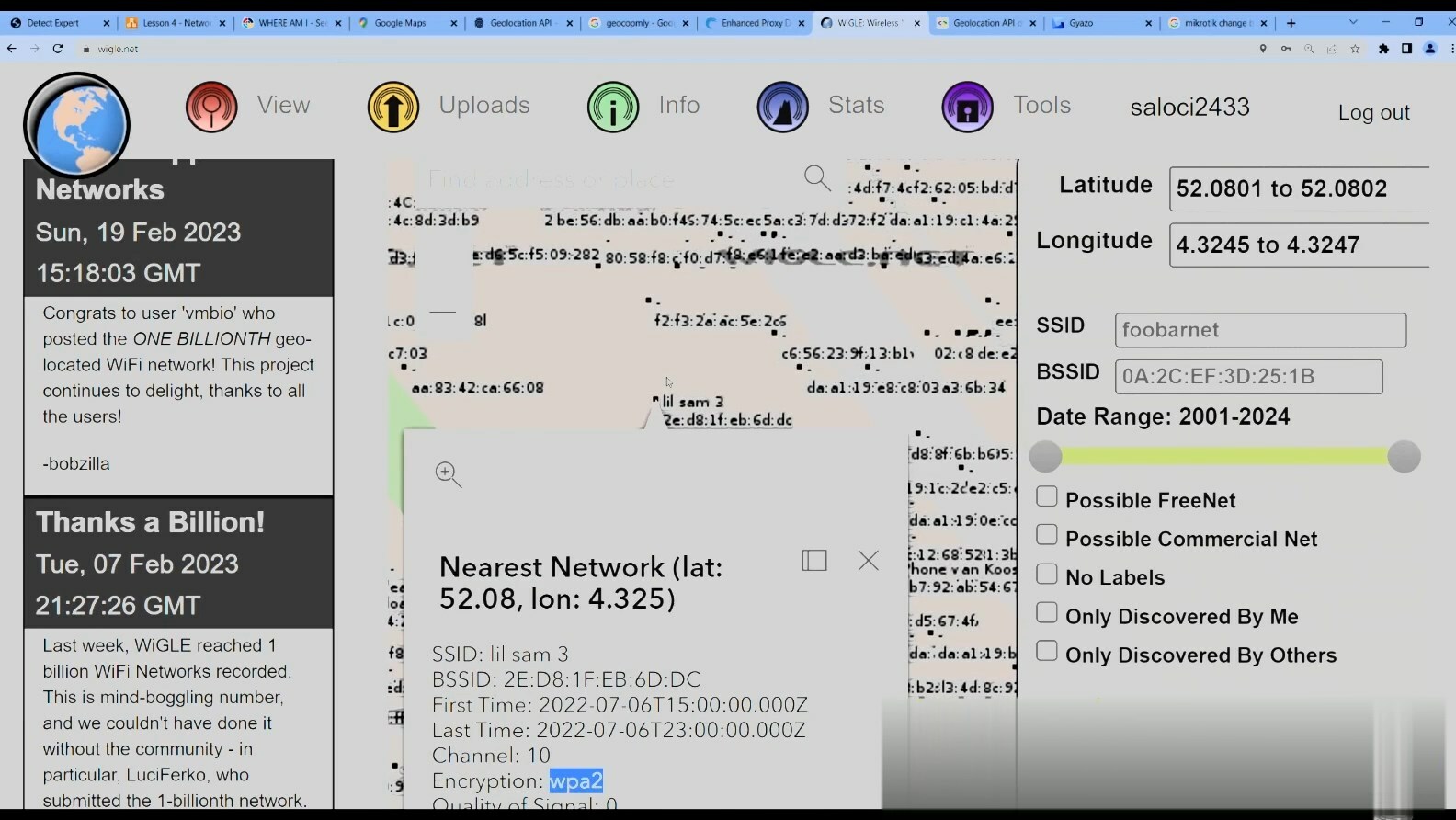Check Only Discovered By Me

coord(1046,613)
